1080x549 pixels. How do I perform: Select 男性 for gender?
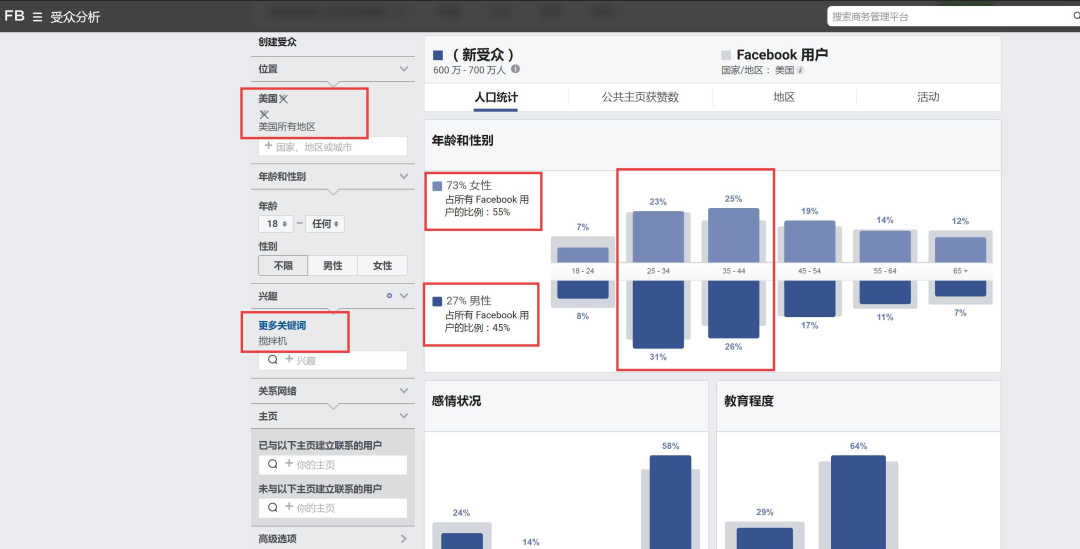coord(333,265)
